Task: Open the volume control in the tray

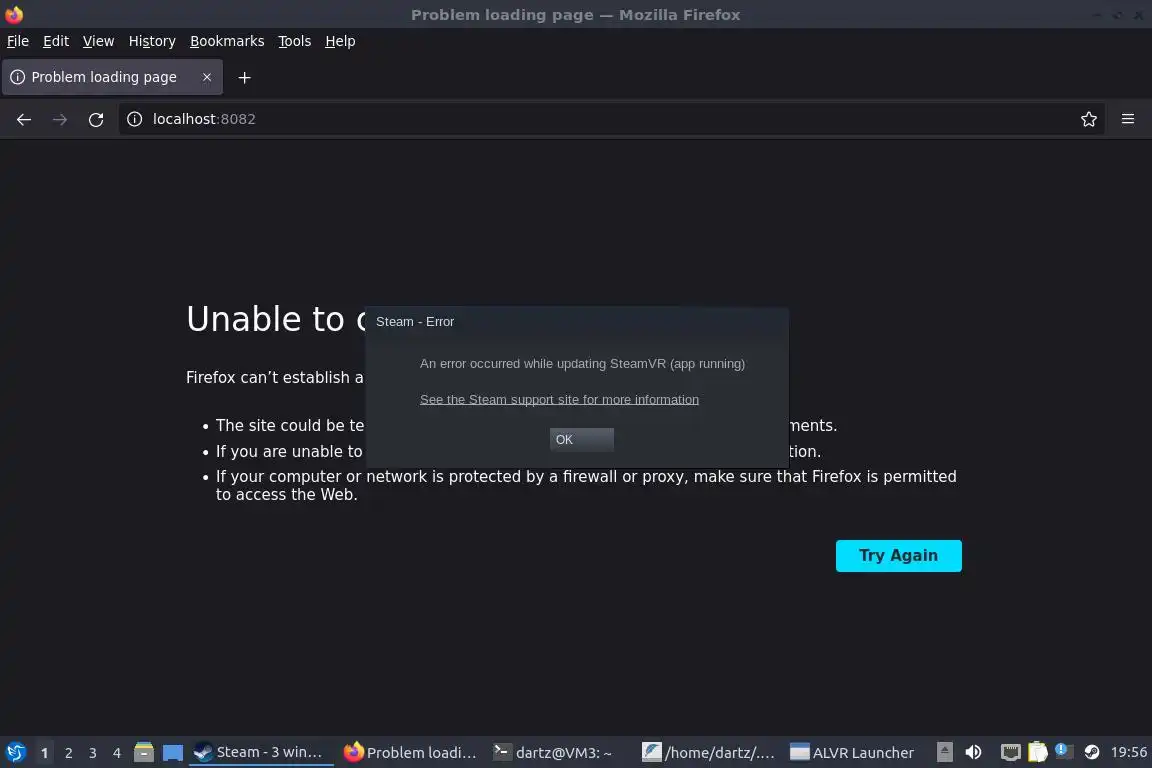Action: point(973,752)
